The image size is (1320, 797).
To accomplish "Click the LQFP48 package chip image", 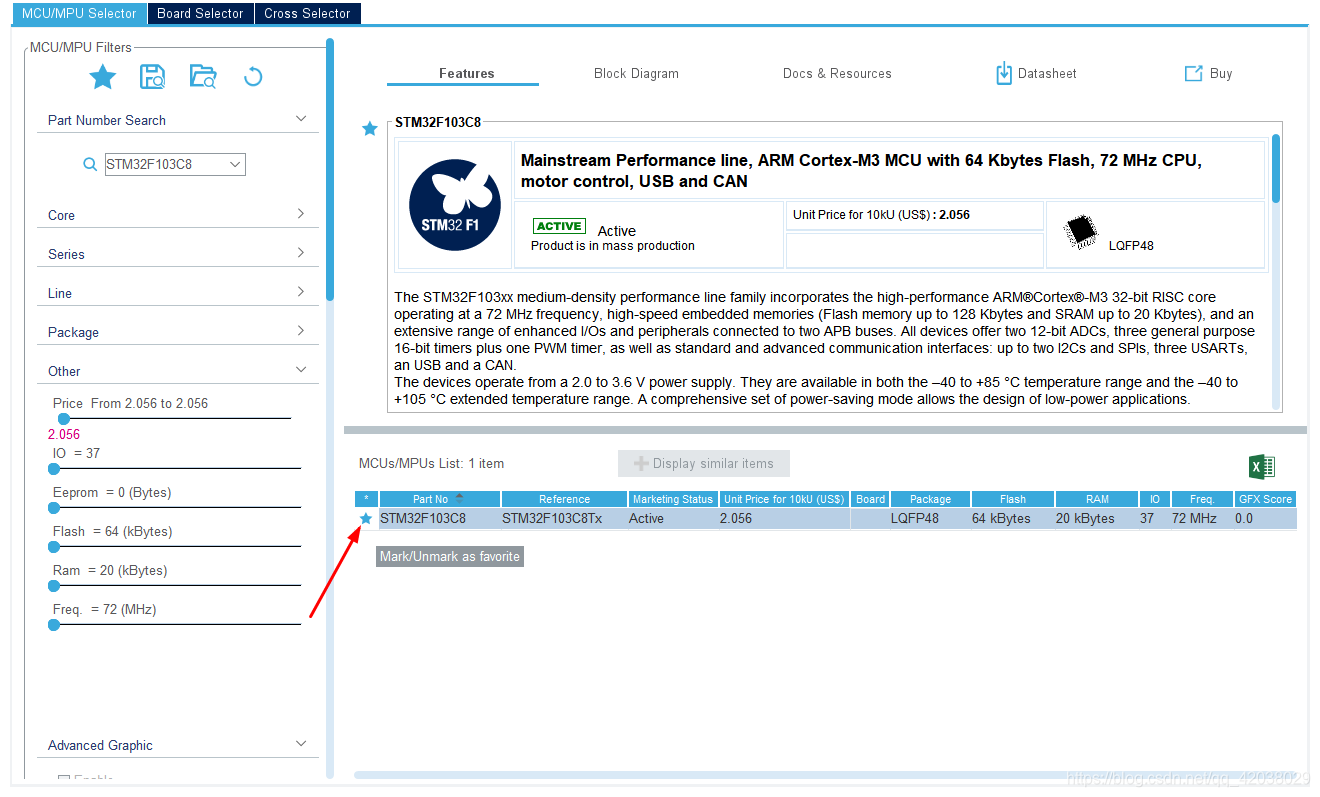I will pyautogui.click(x=1080, y=231).
